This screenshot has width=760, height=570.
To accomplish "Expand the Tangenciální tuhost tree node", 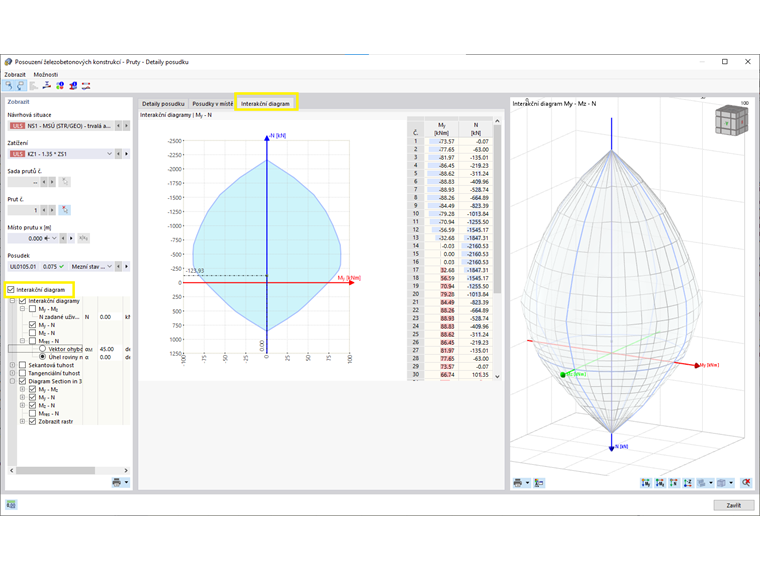I will tap(13, 373).
